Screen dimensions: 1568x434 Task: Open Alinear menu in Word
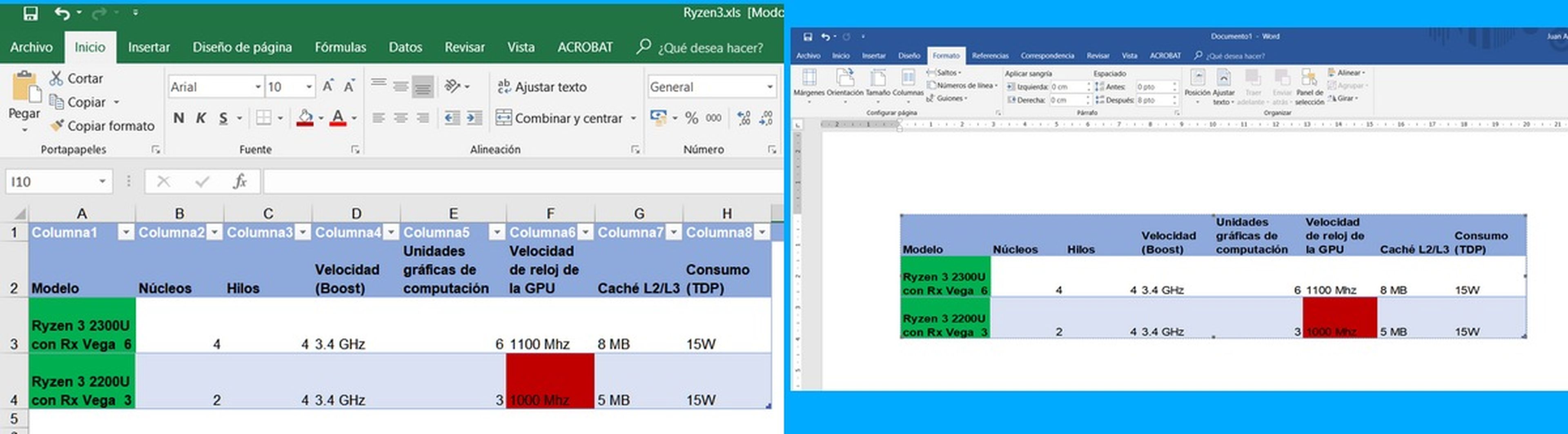1347,72
